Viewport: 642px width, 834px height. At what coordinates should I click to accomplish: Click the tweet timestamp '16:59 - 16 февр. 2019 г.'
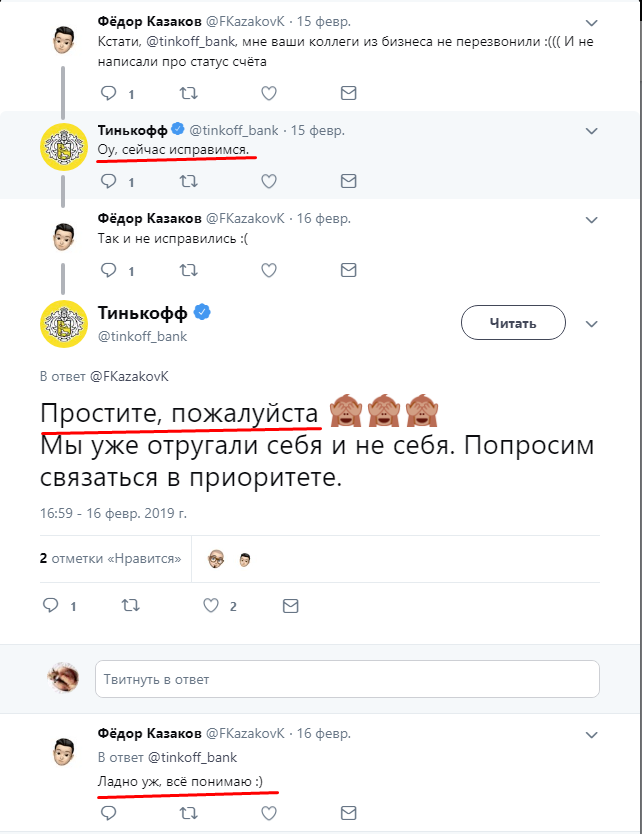point(113,513)
